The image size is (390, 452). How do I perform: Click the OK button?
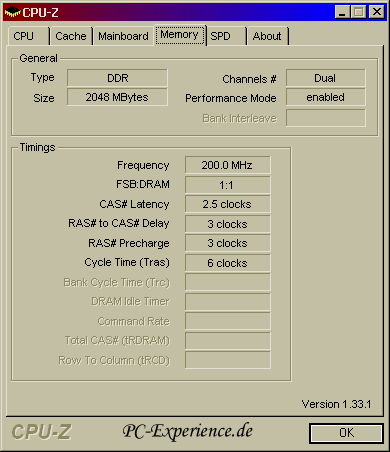346,433
